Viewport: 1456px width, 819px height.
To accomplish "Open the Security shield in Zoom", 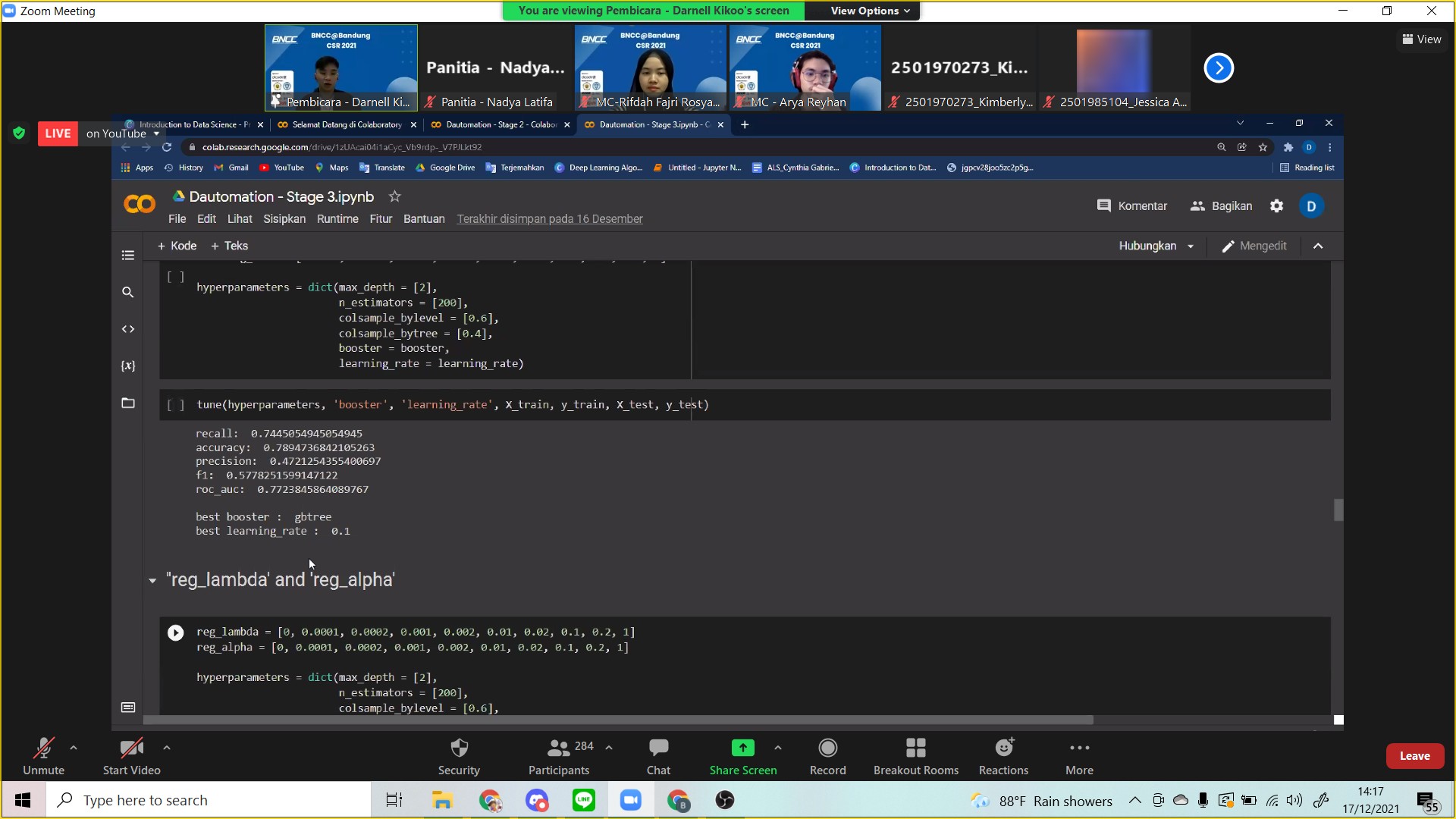I will tap(459, 756).
